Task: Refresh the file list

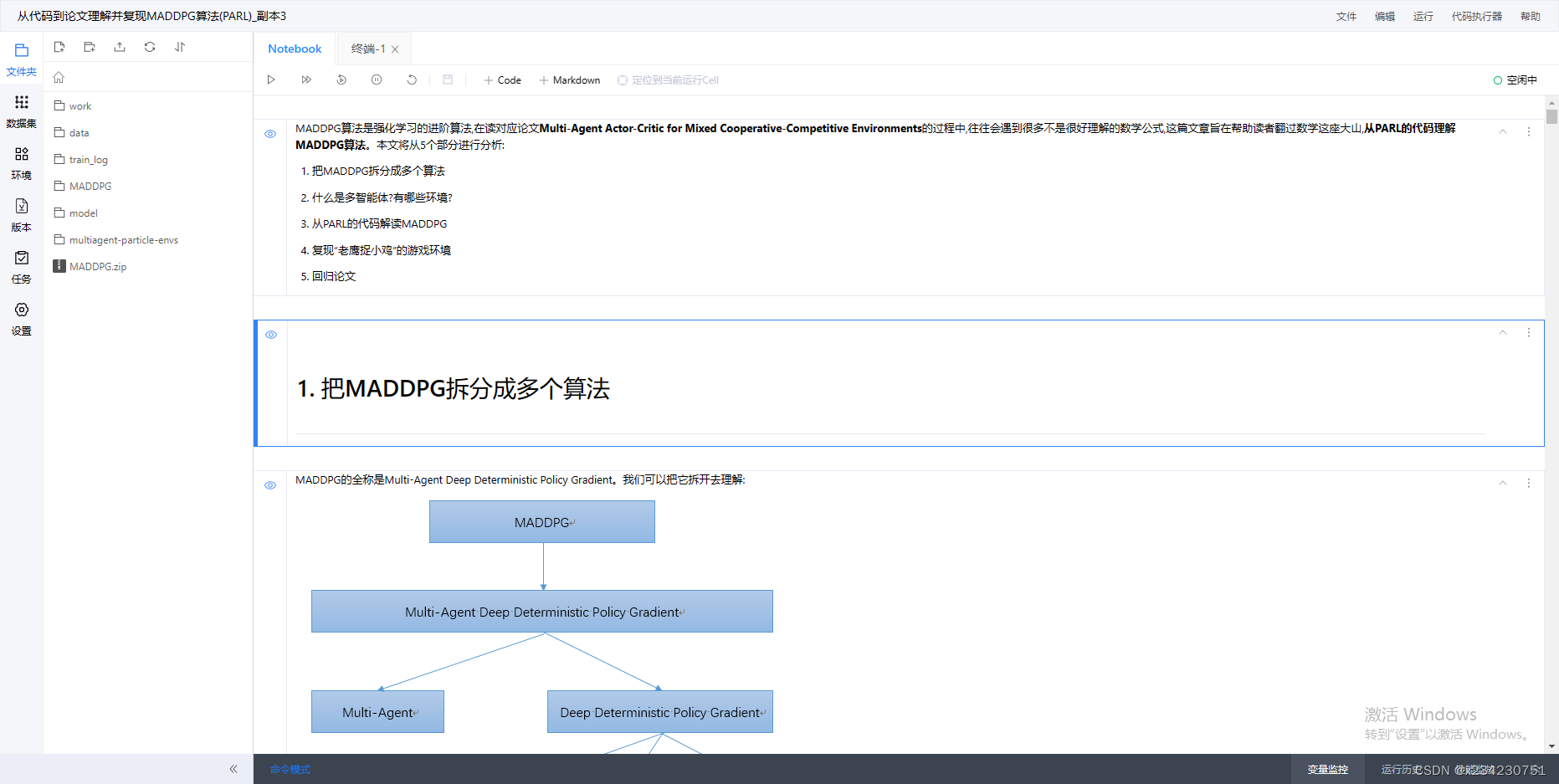Action: [149, 47]
